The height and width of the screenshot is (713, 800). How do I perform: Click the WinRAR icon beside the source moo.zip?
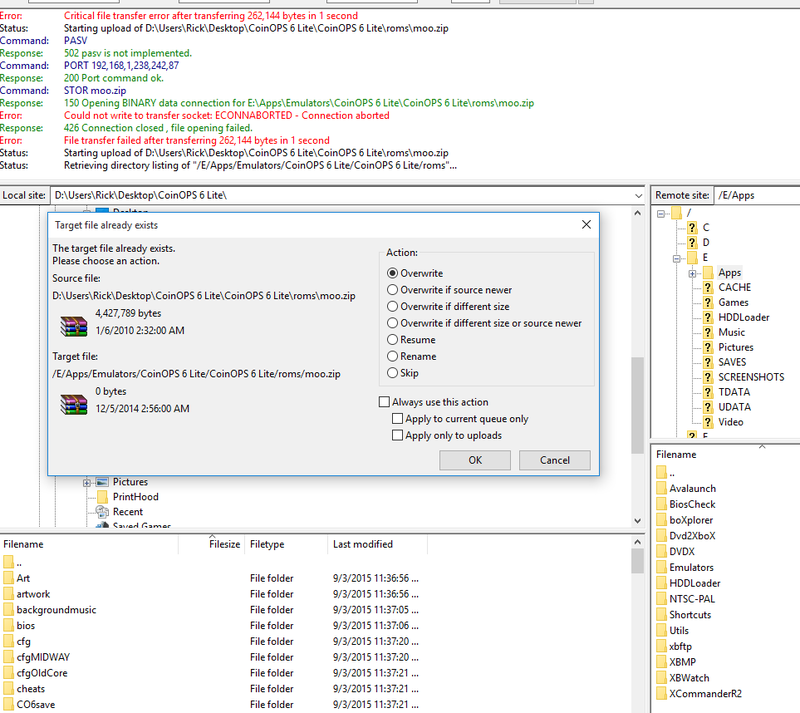tap(73, 326)
